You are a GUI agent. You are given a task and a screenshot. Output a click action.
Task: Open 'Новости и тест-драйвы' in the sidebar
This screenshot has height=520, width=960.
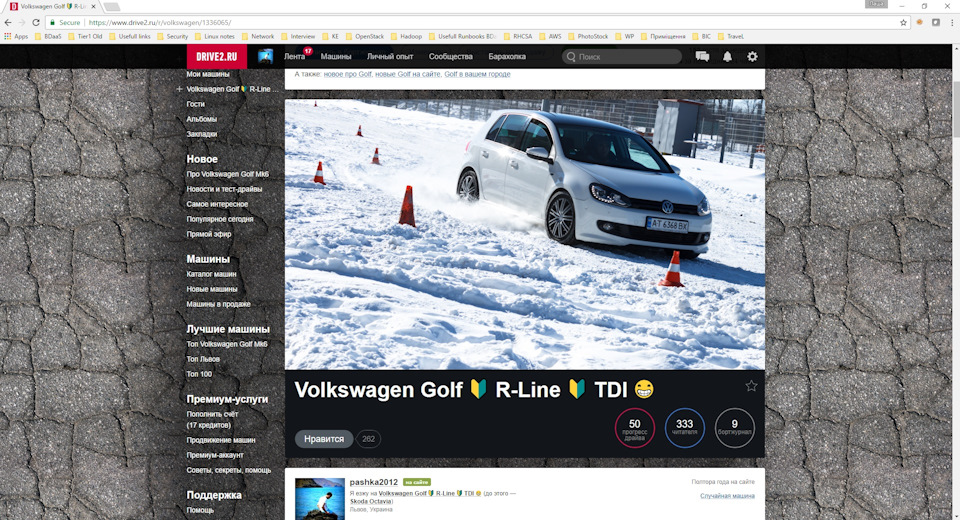pos(224,189)
